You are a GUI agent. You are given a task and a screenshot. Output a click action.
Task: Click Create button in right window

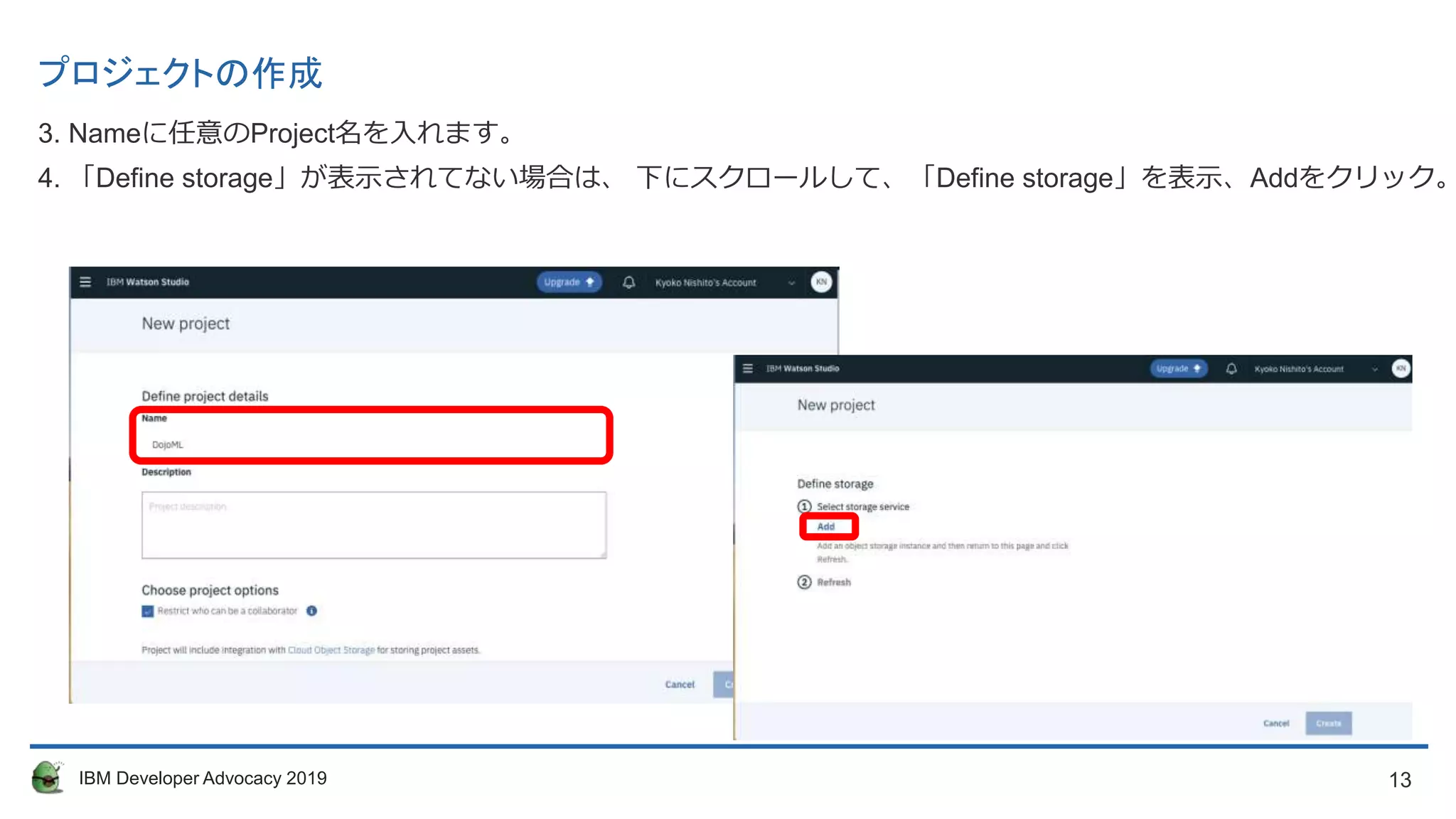(1329, 723)
